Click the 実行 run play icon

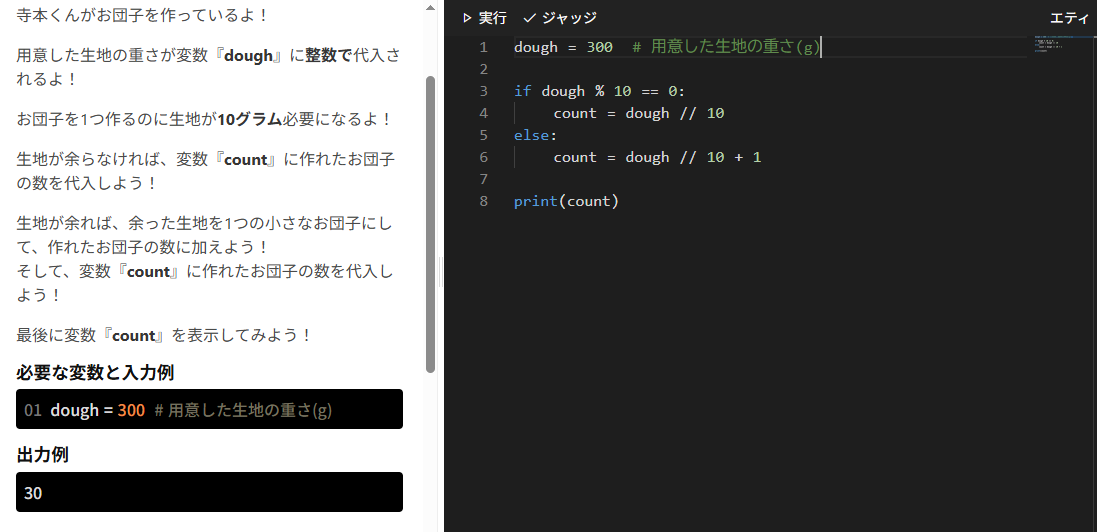[x=466, y=18]
